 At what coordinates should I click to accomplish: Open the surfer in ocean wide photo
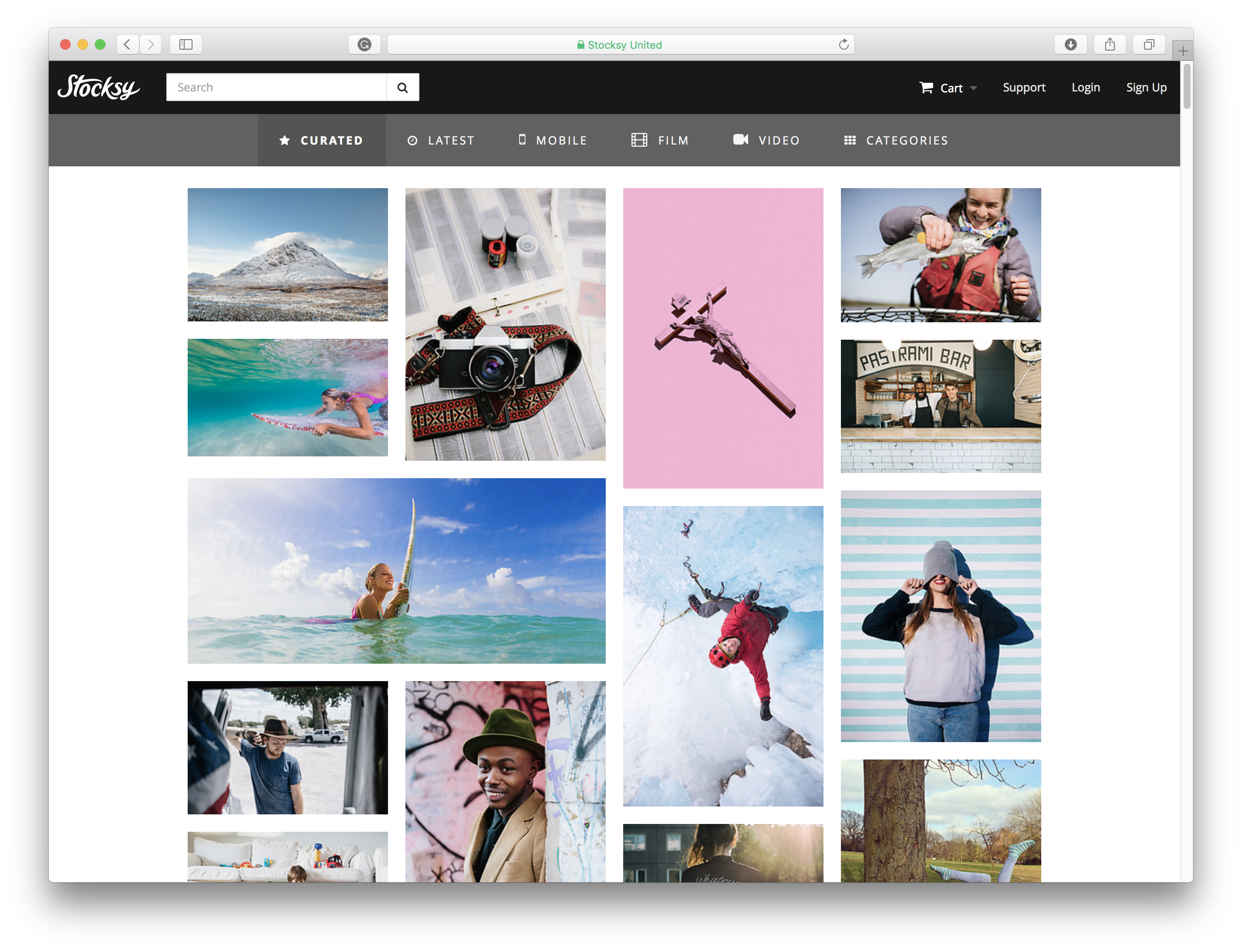click(x=397, y=571)
